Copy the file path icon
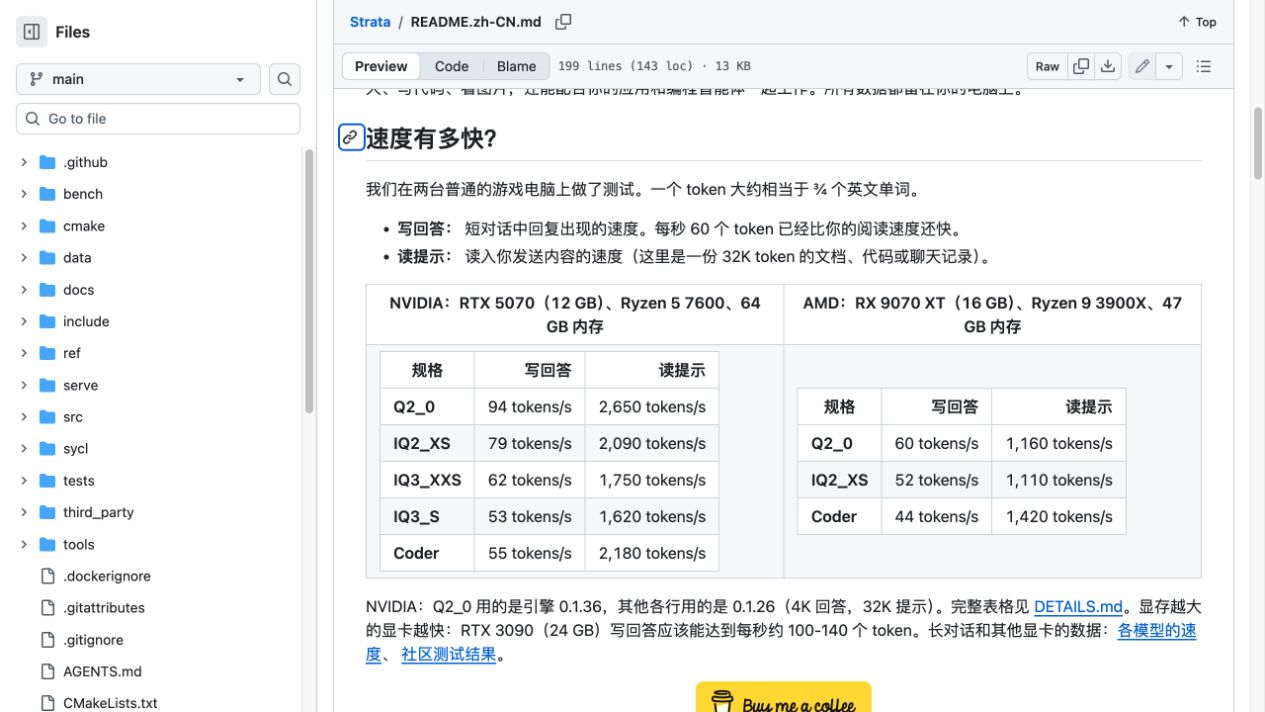 point(563,22)
